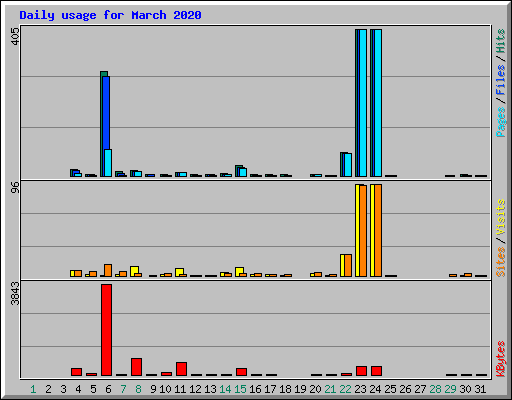Screen dimensions: 512x400
Task: Click green day label 7 on the x-axis
Action: [x=123, y=389]
